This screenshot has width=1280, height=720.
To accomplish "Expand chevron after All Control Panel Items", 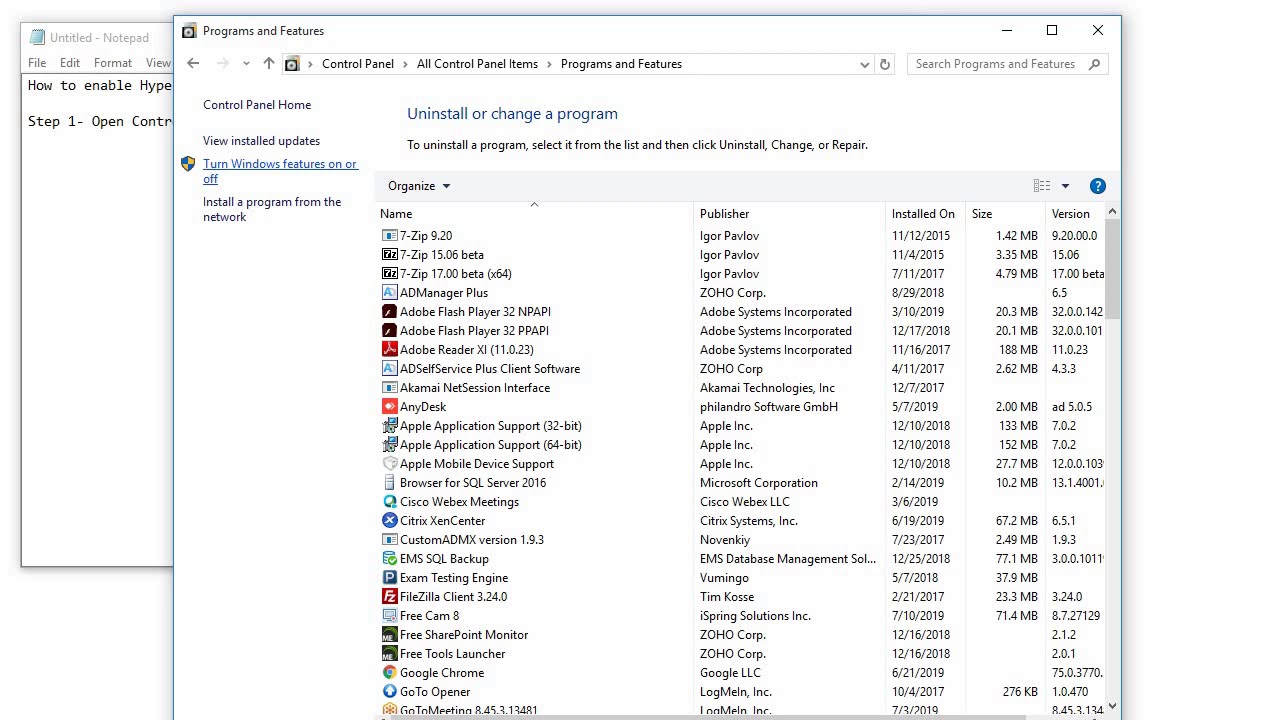I will coord(549,64).
